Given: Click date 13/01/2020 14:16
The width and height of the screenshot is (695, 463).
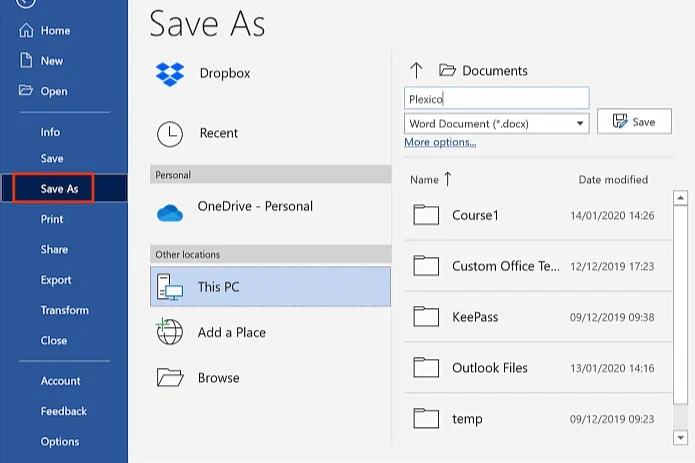Looking at the screenshot, I should [612, 368].
